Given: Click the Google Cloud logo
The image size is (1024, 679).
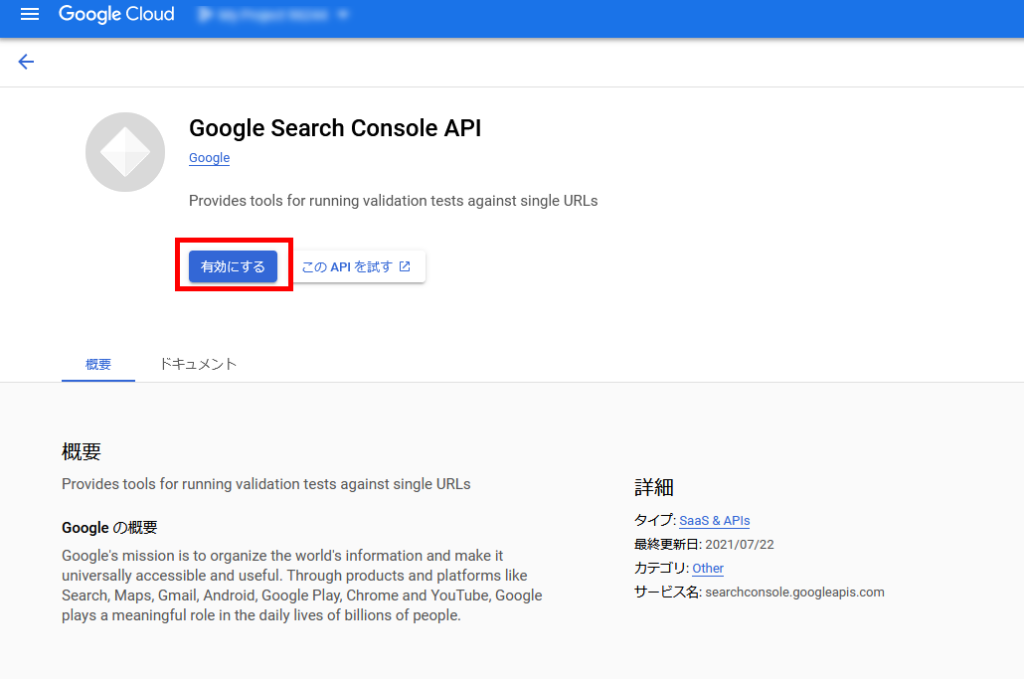Looking at the screenshot, I should (x=116, y=14).
